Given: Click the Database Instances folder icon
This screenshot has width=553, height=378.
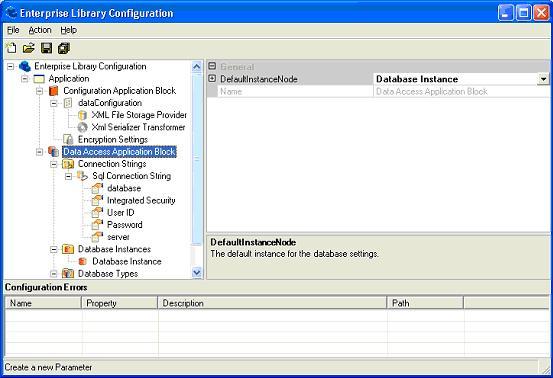Looking at the screenshot, I should [68, 249].
